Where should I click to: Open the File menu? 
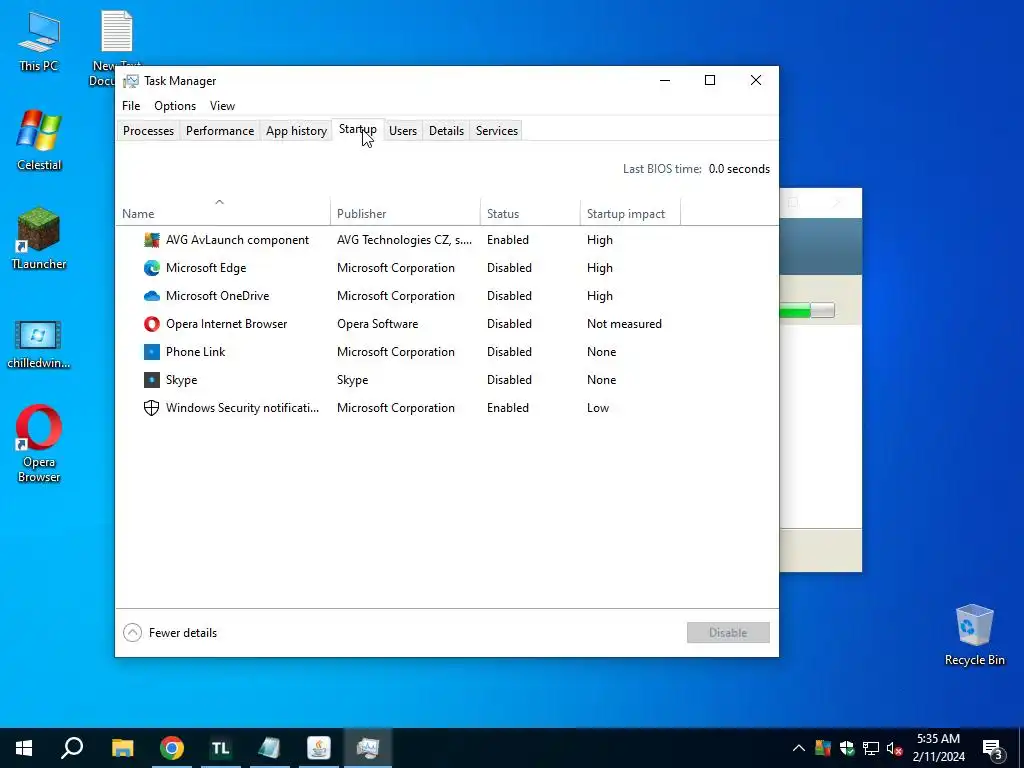pyautogui.click(x=131, y=106)
